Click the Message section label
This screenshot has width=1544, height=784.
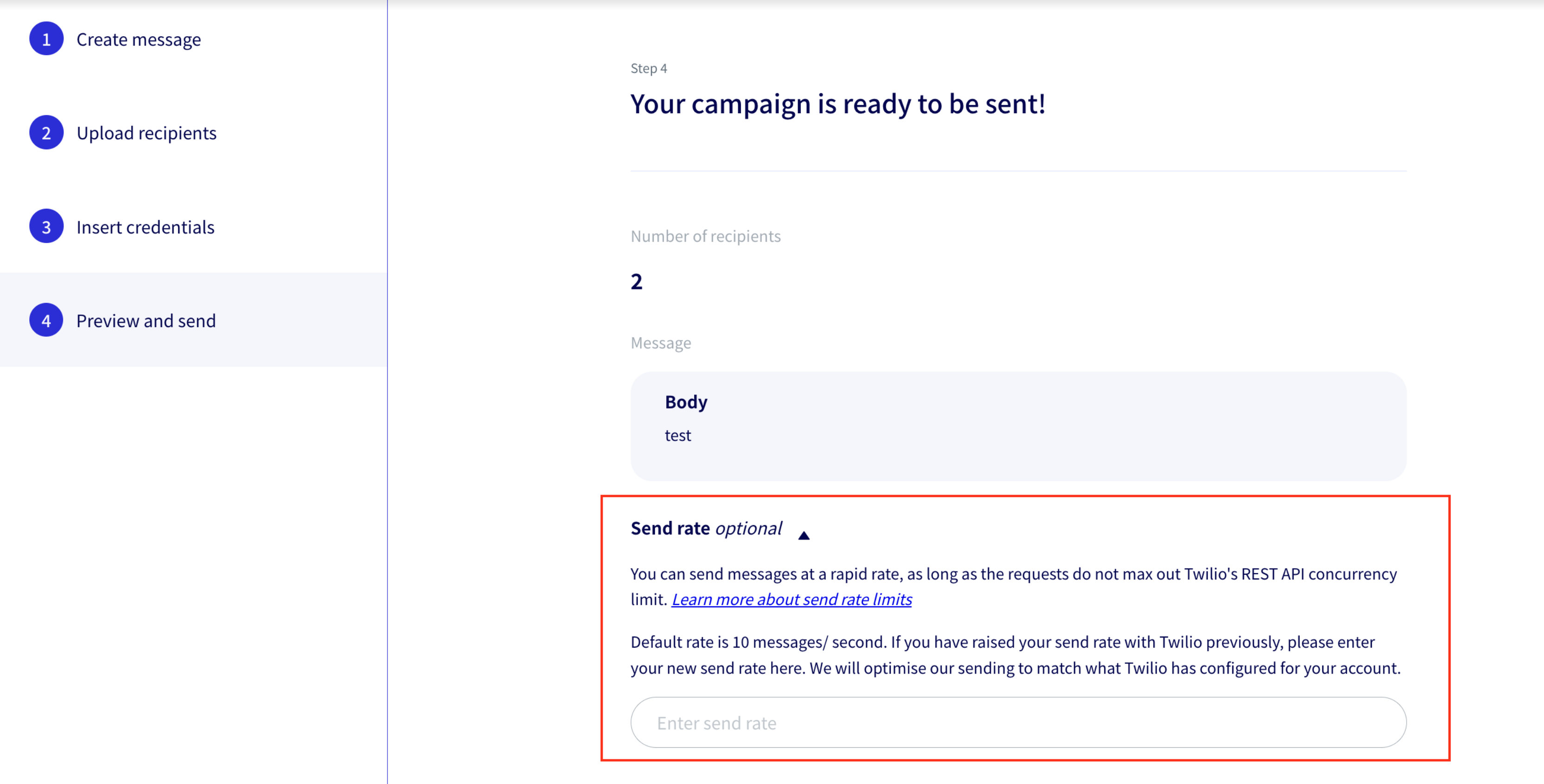pyautogui.click(x=661, y=343)
